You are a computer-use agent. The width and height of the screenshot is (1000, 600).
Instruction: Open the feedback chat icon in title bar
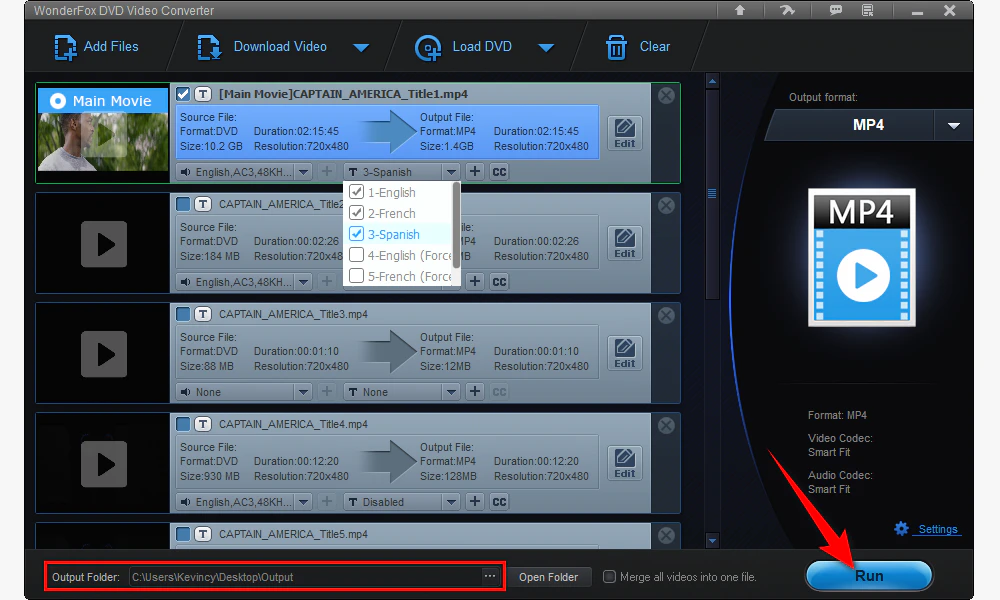(835, 10)
